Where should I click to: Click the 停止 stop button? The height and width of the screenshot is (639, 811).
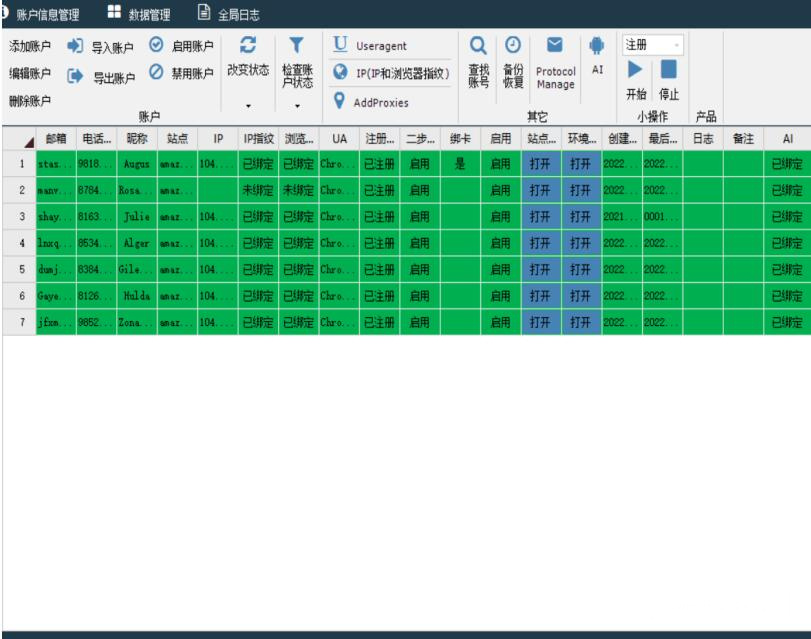coord(668,69)
